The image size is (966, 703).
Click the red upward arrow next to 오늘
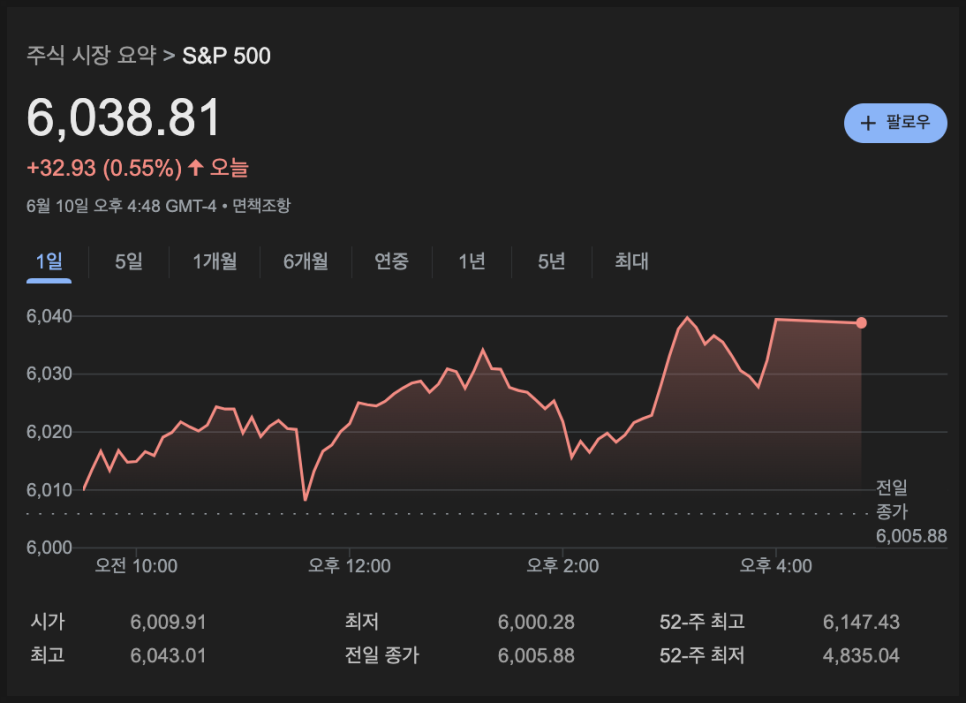click(196, 167)
